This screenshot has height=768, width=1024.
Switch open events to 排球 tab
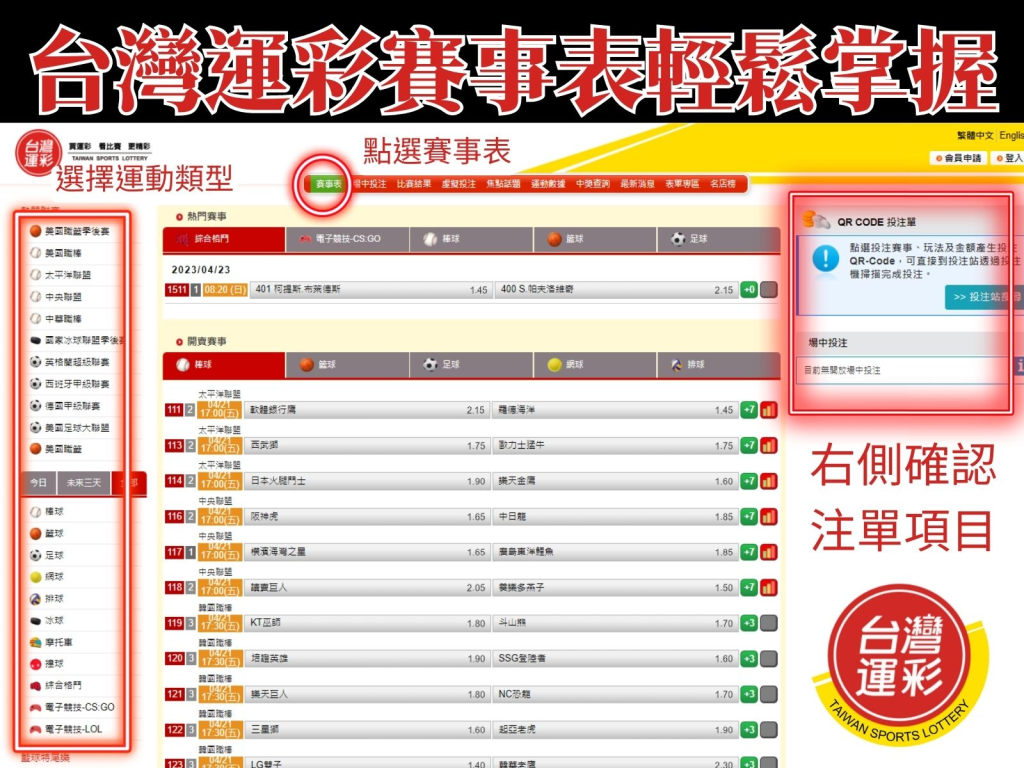pos(719,364)
